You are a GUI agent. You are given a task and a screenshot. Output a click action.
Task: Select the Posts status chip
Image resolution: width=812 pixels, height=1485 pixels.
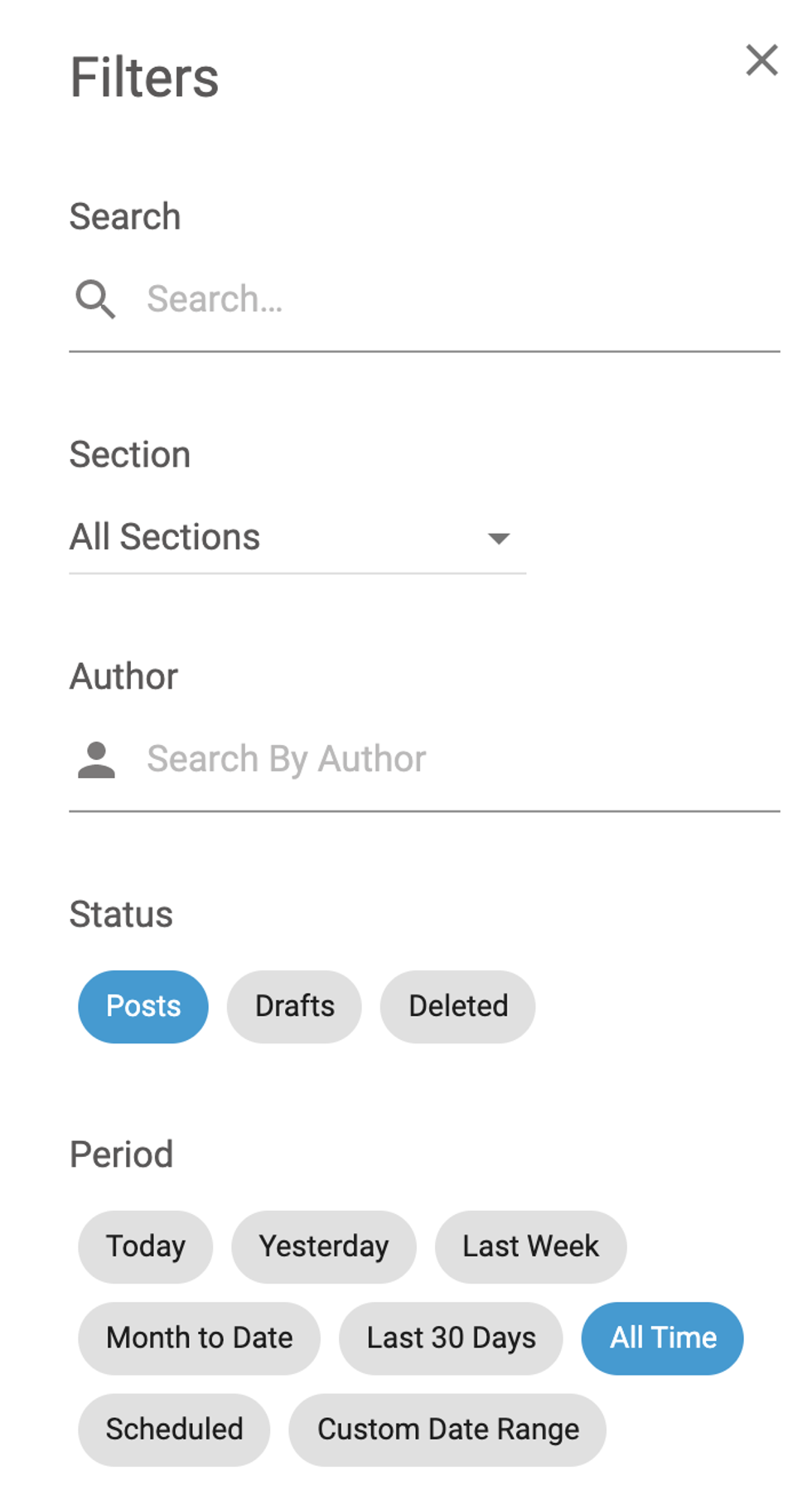tap(143, 1006)
